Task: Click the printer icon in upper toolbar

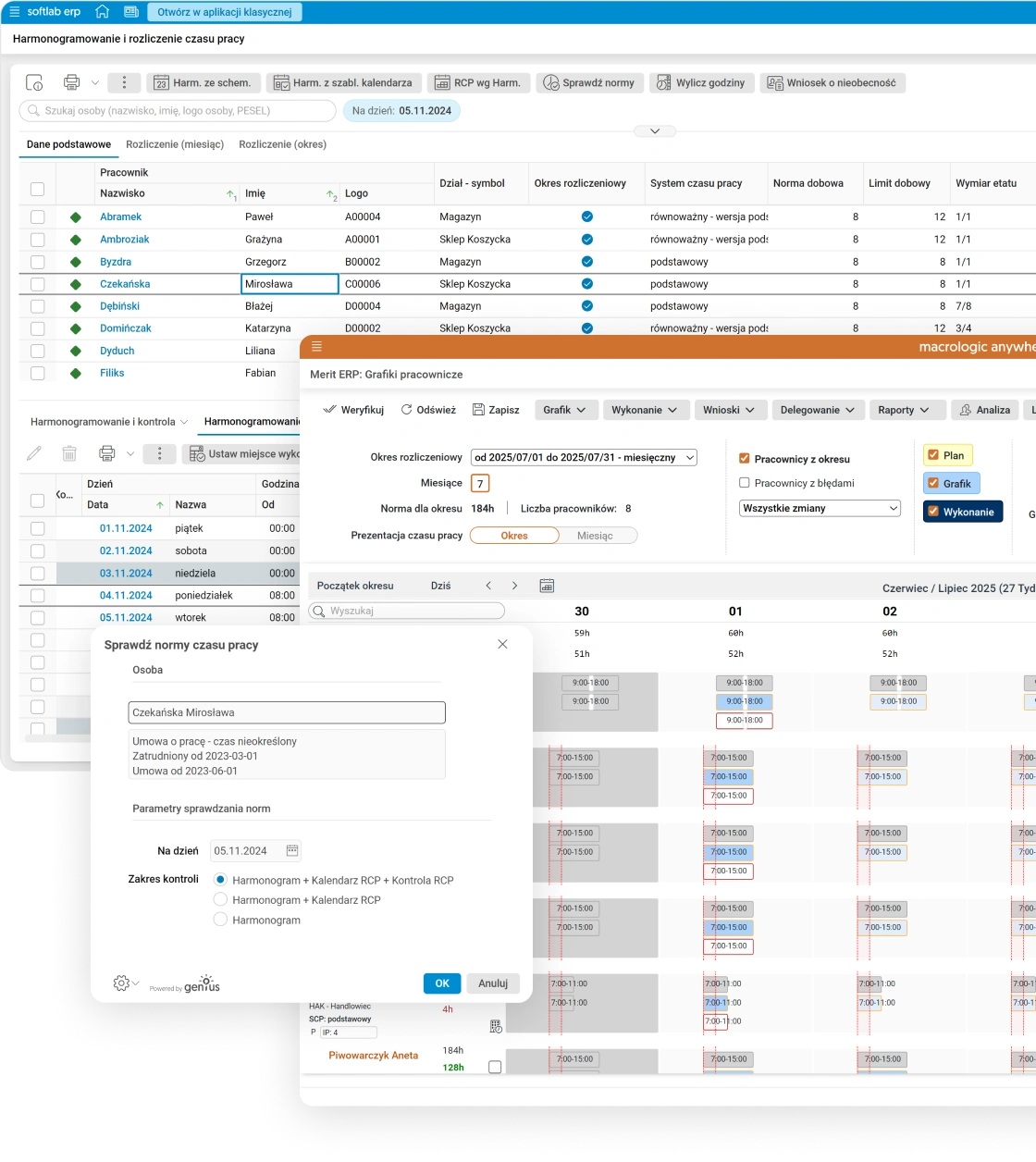Action: pyautogui.click(x=71, y=82)
